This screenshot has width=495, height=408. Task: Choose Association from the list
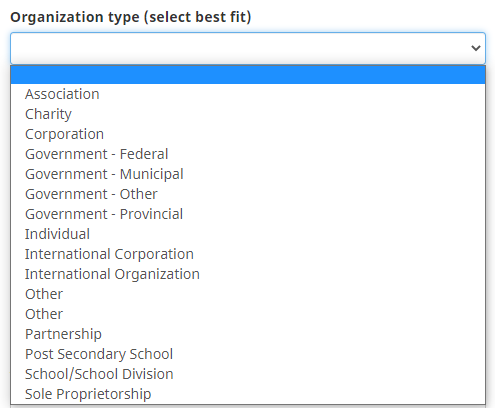click(248, 94)
